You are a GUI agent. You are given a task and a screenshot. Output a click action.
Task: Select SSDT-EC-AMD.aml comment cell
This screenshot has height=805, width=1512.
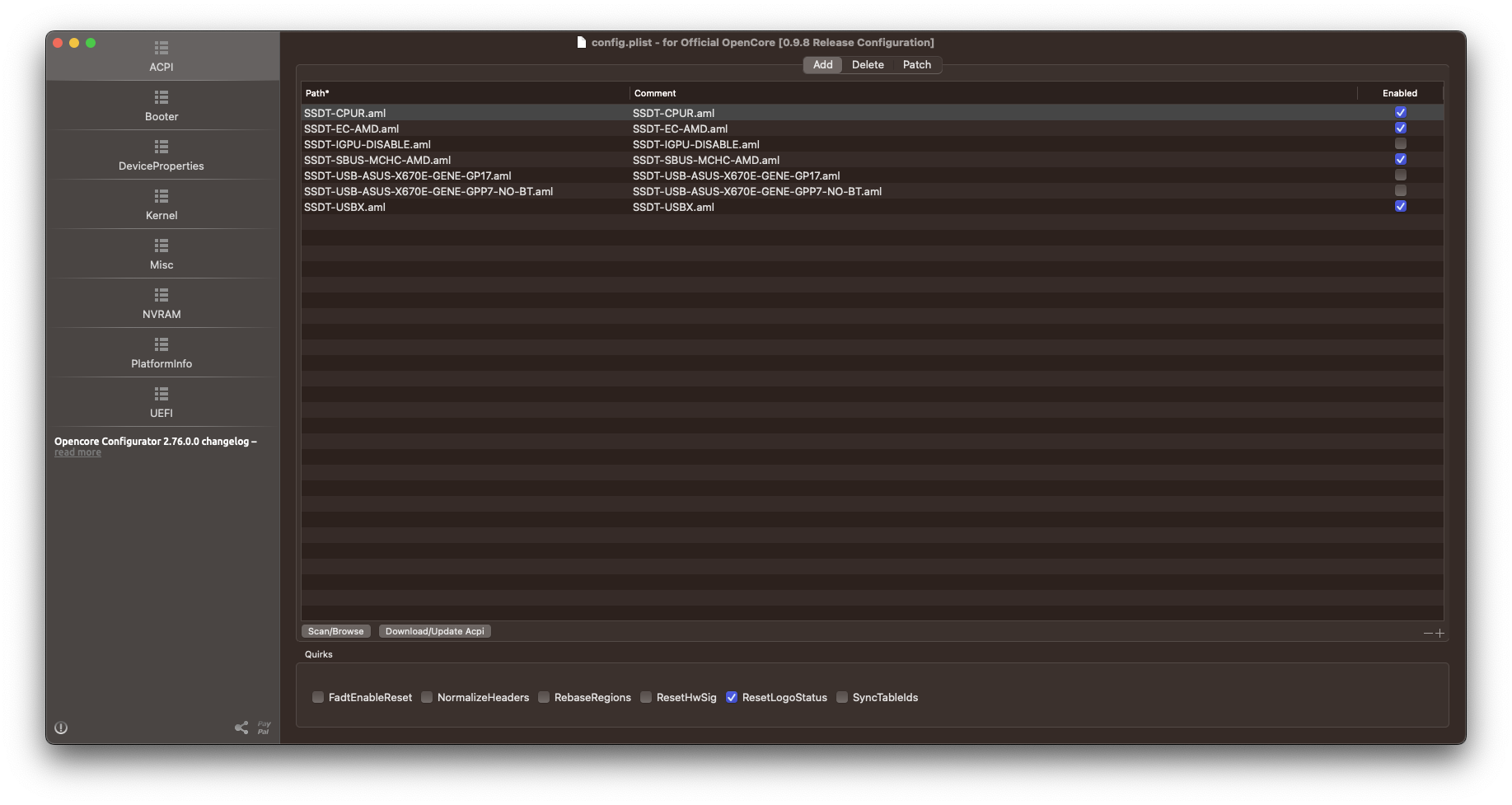[x=994, y=129]
